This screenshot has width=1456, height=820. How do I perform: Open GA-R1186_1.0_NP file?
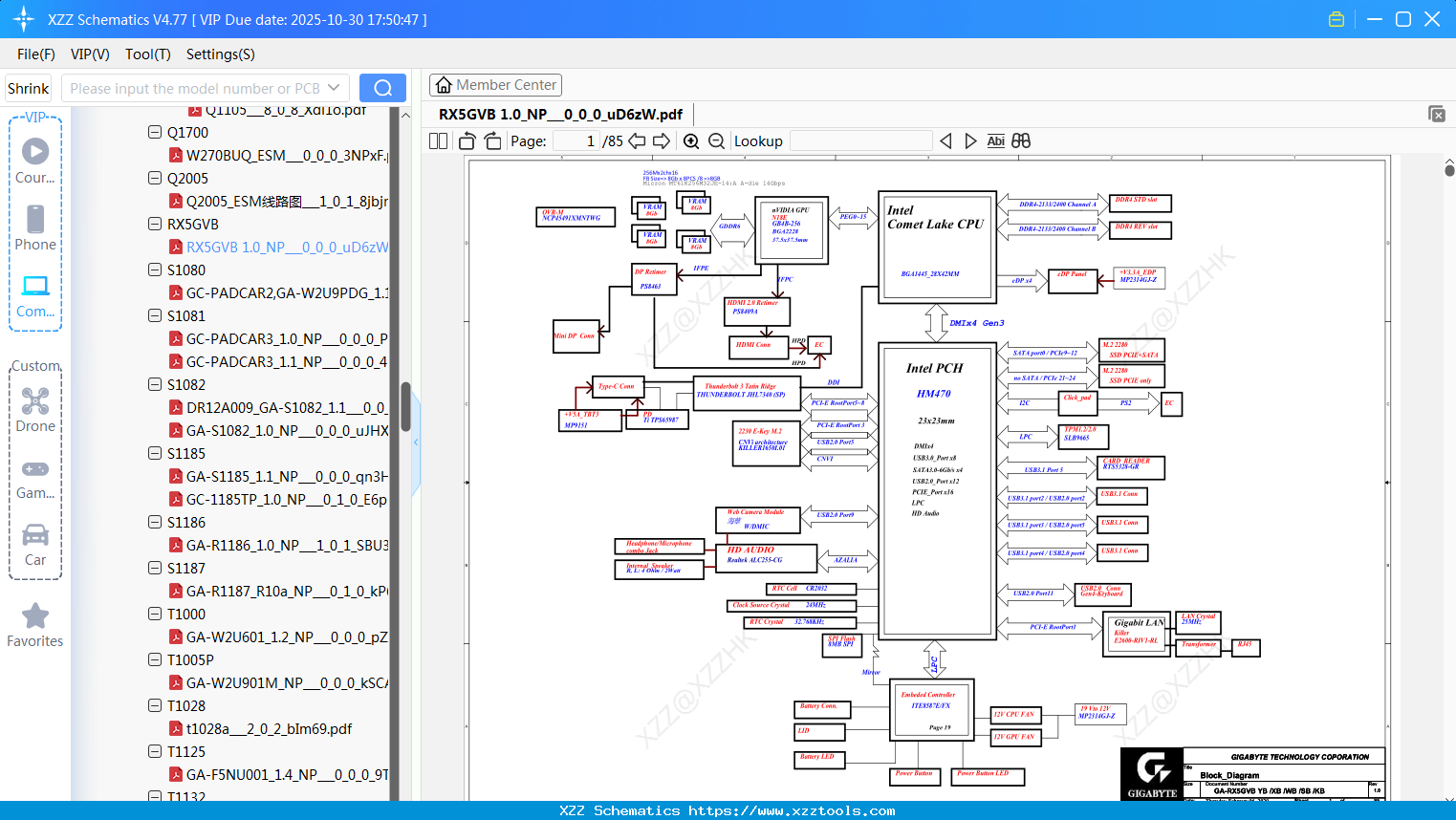(288, 545)
